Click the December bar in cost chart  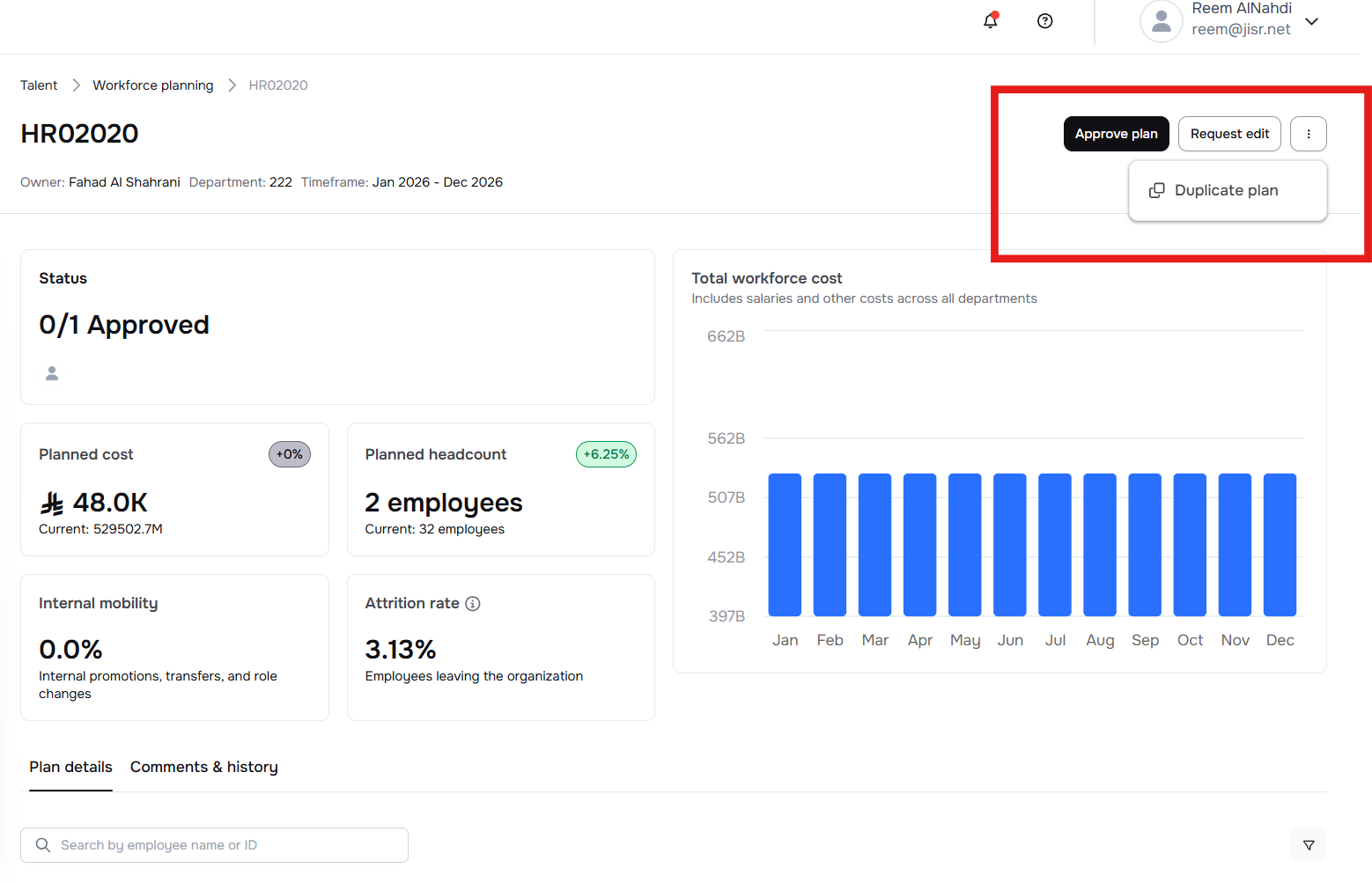[x=1280, y=545]
